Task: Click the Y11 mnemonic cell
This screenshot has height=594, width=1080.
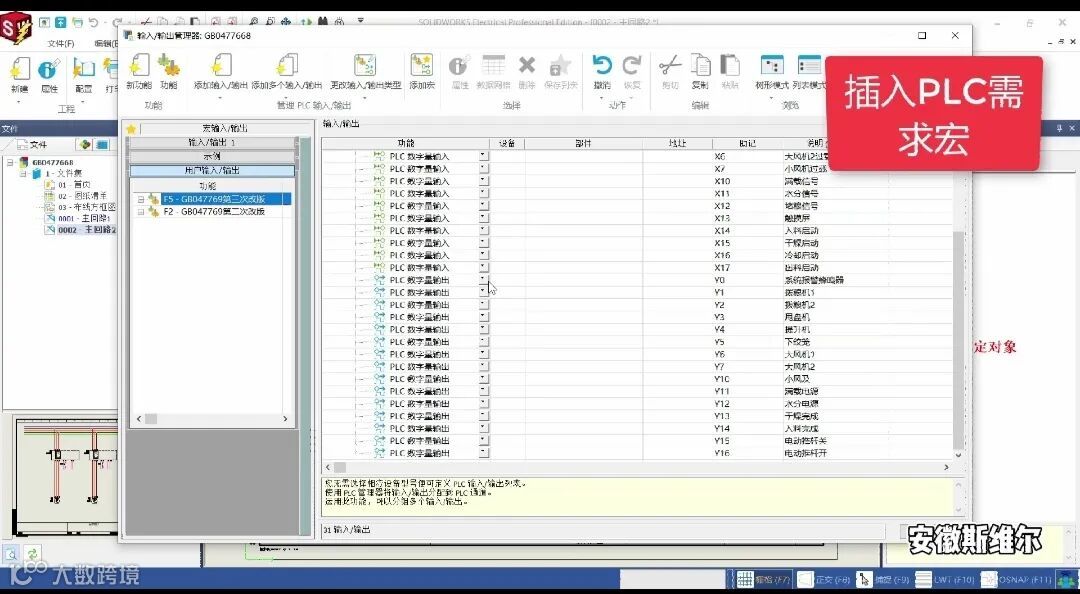Action: [x=747, y=391]
